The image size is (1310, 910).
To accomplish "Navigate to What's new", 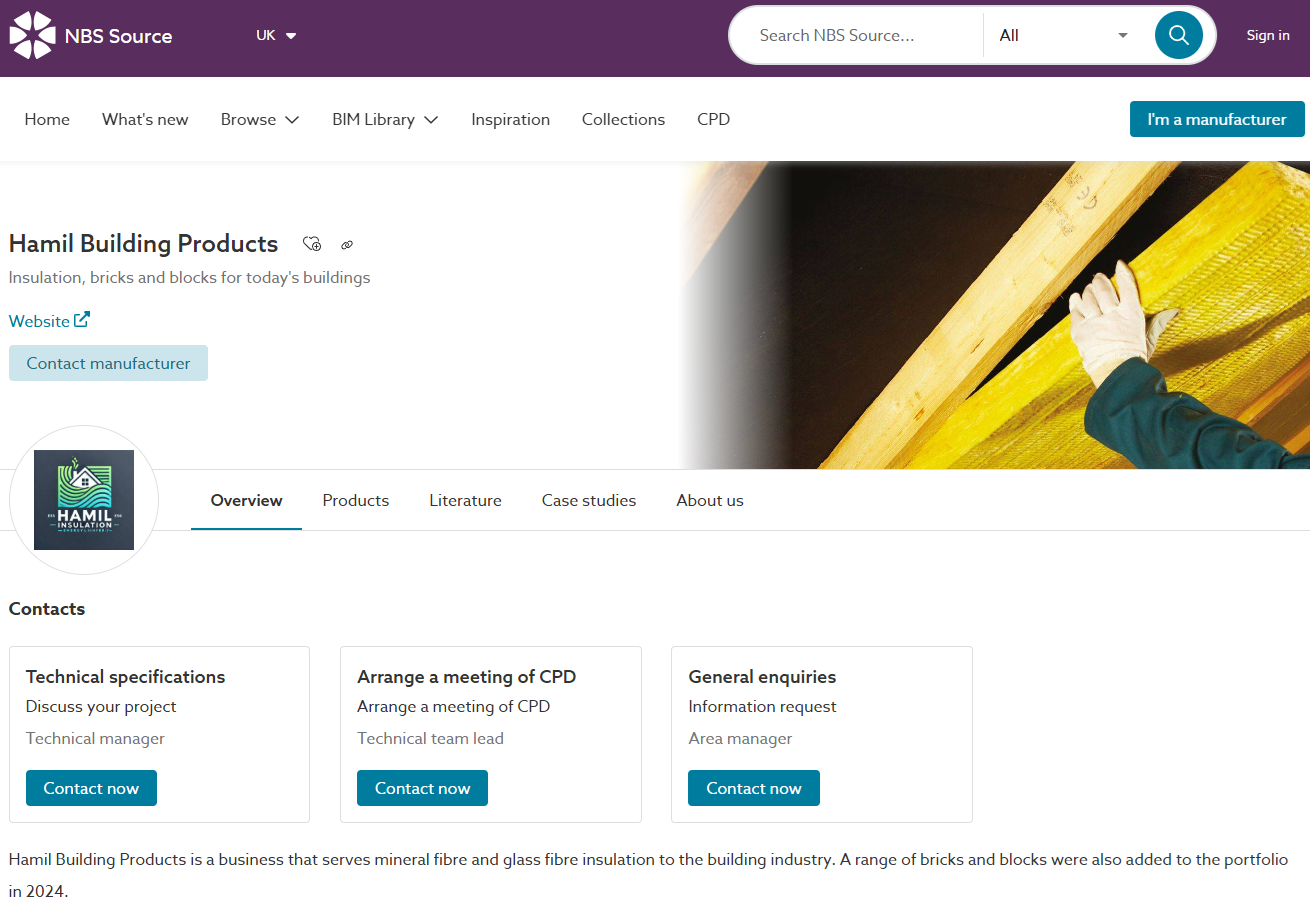I will [144, 119].
